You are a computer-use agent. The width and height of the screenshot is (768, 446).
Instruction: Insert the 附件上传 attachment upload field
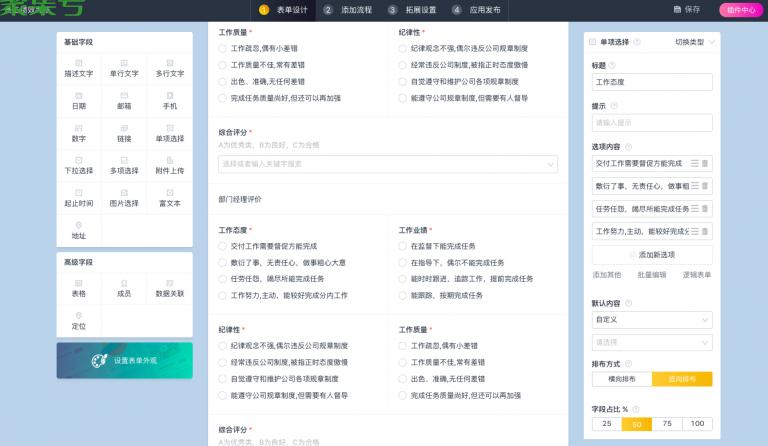tap(169, 165)
